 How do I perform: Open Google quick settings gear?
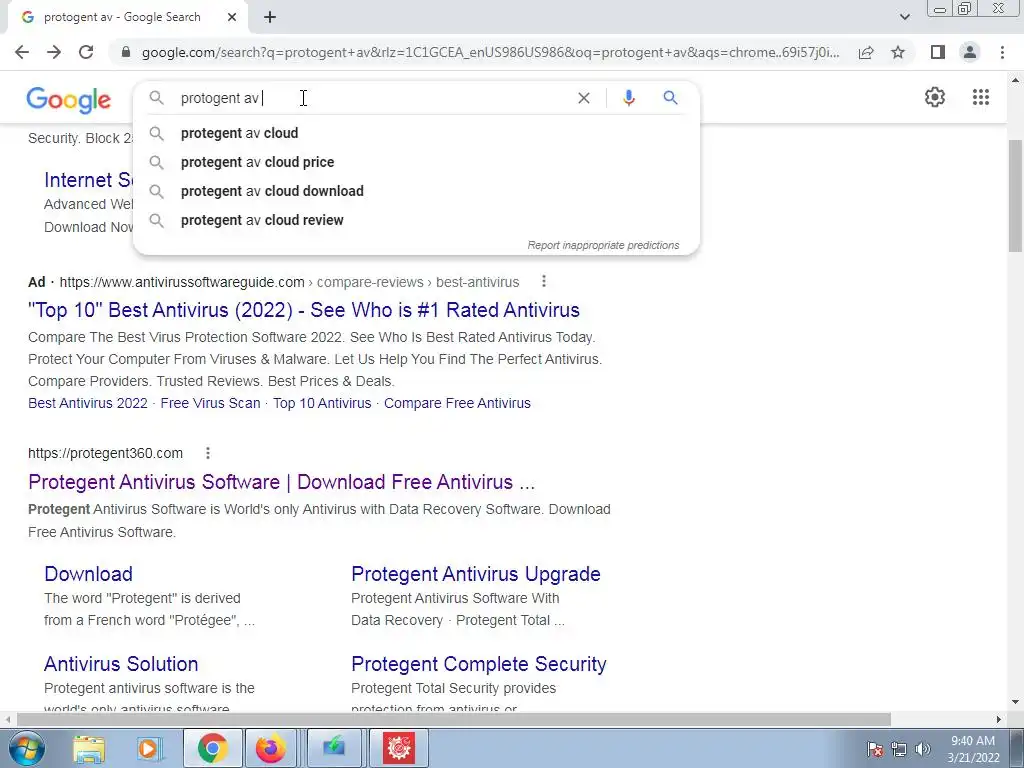point(935,97)
